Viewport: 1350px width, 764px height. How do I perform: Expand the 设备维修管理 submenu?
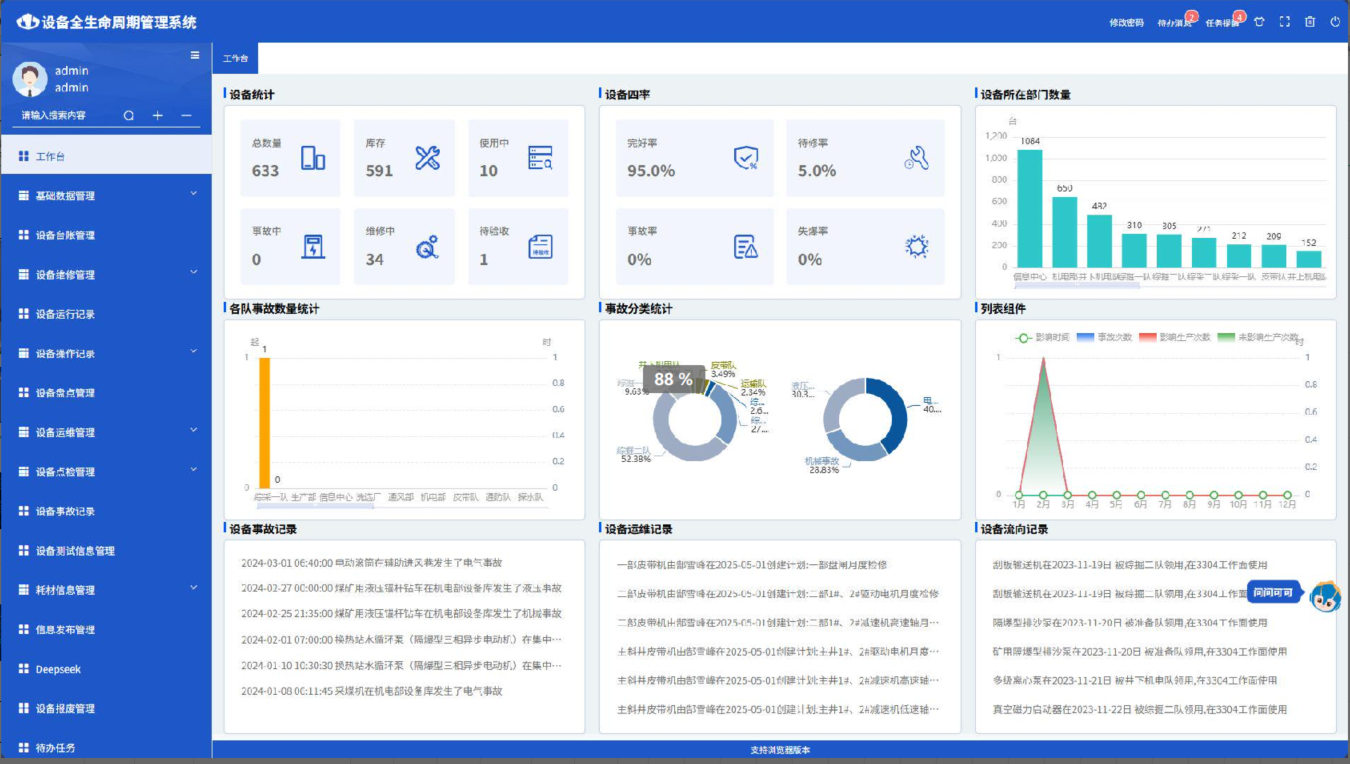click(x=106, y=275)
